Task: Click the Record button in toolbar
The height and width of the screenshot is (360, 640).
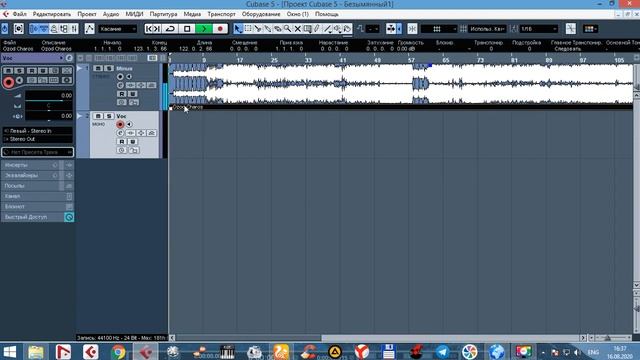Action: (220, 29)
